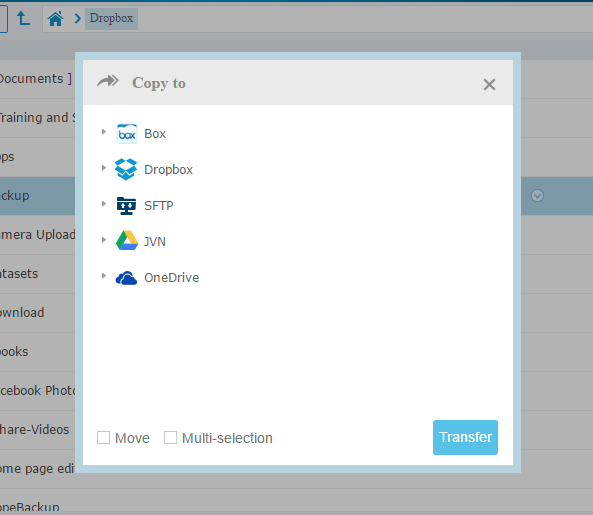Click the Box service icon

point(126,134)
